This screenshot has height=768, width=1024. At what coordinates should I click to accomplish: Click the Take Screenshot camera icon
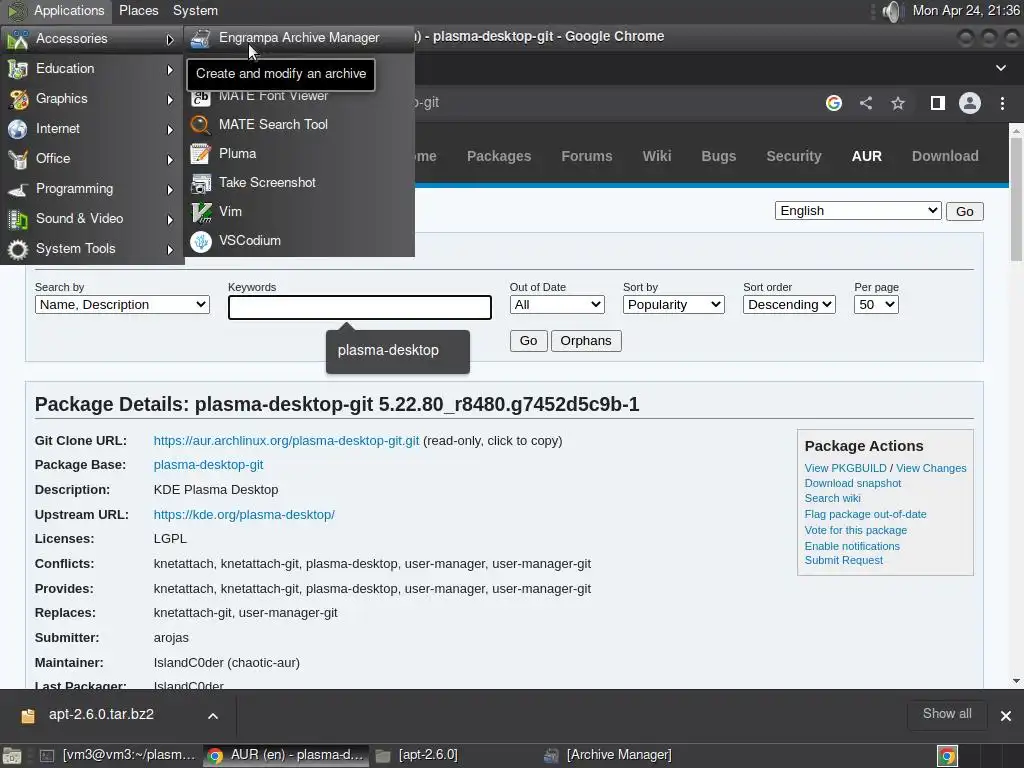tap(200, 183)
